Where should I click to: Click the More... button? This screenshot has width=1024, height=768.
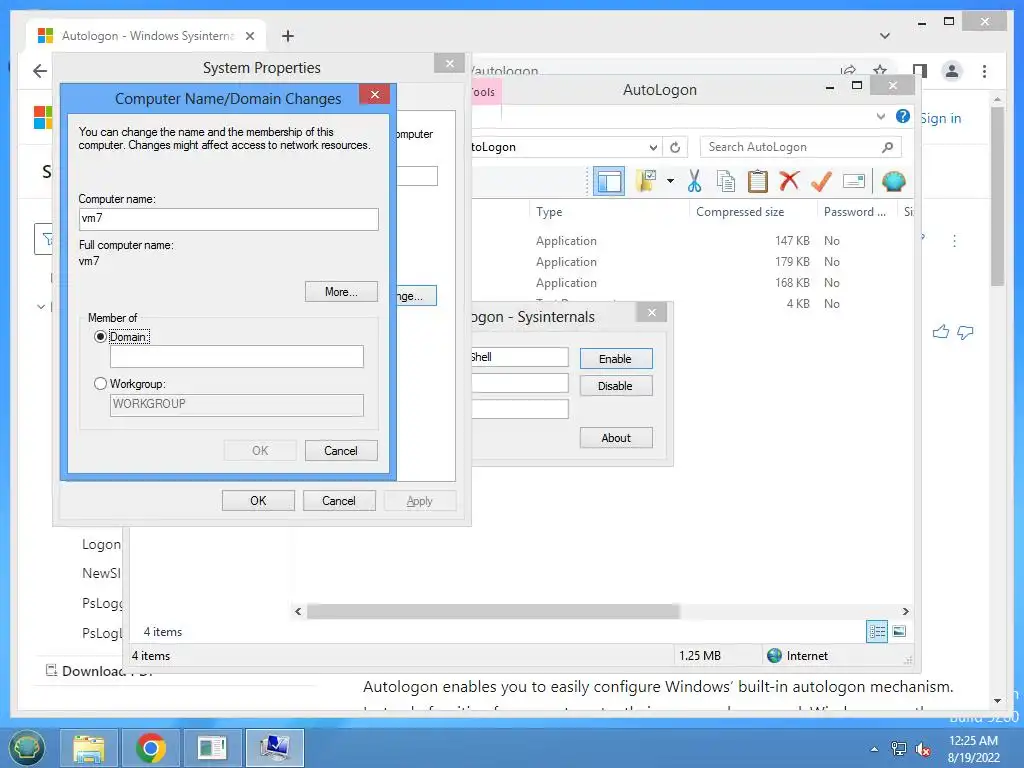(x=341, y=292)
